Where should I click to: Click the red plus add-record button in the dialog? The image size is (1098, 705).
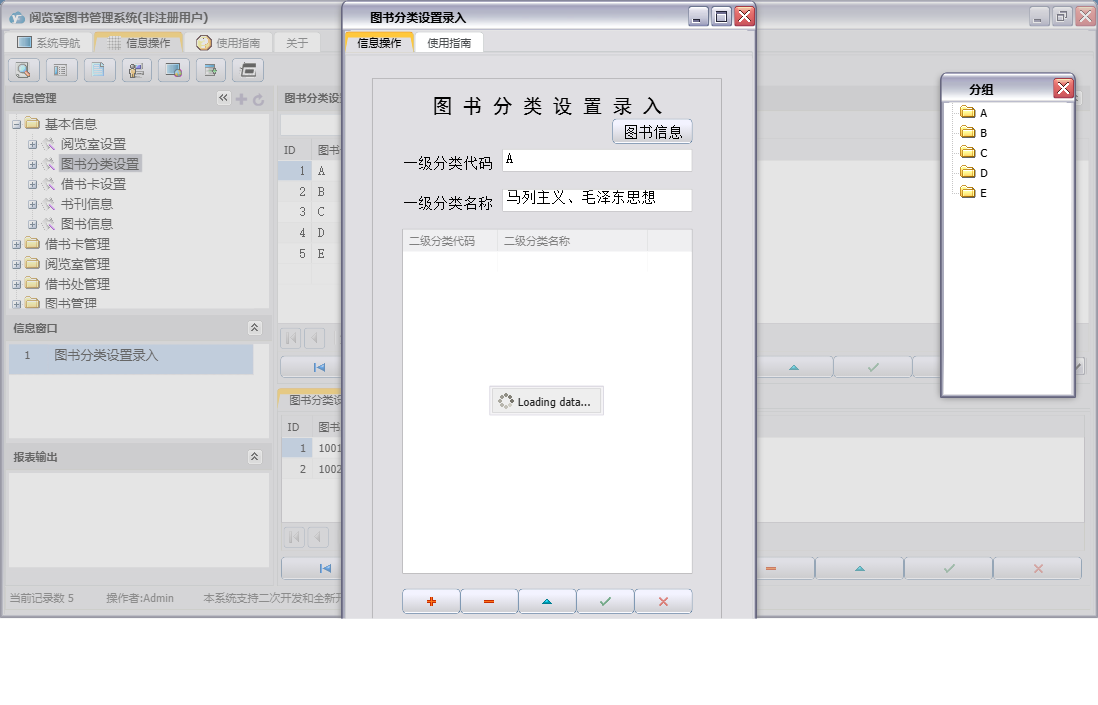pos(431,601)
